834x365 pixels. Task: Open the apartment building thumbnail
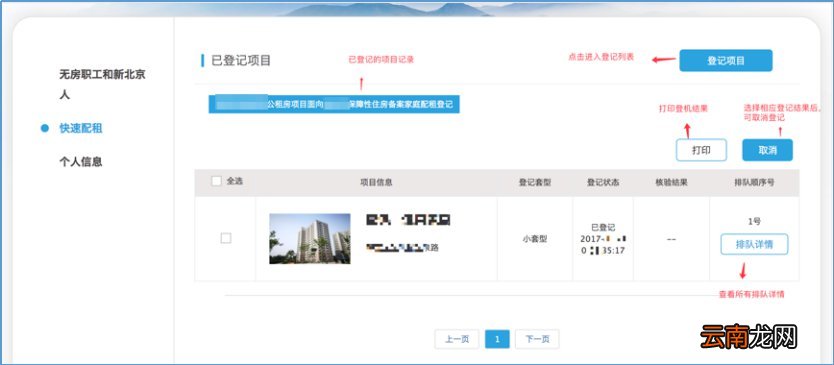pos(310,238)
